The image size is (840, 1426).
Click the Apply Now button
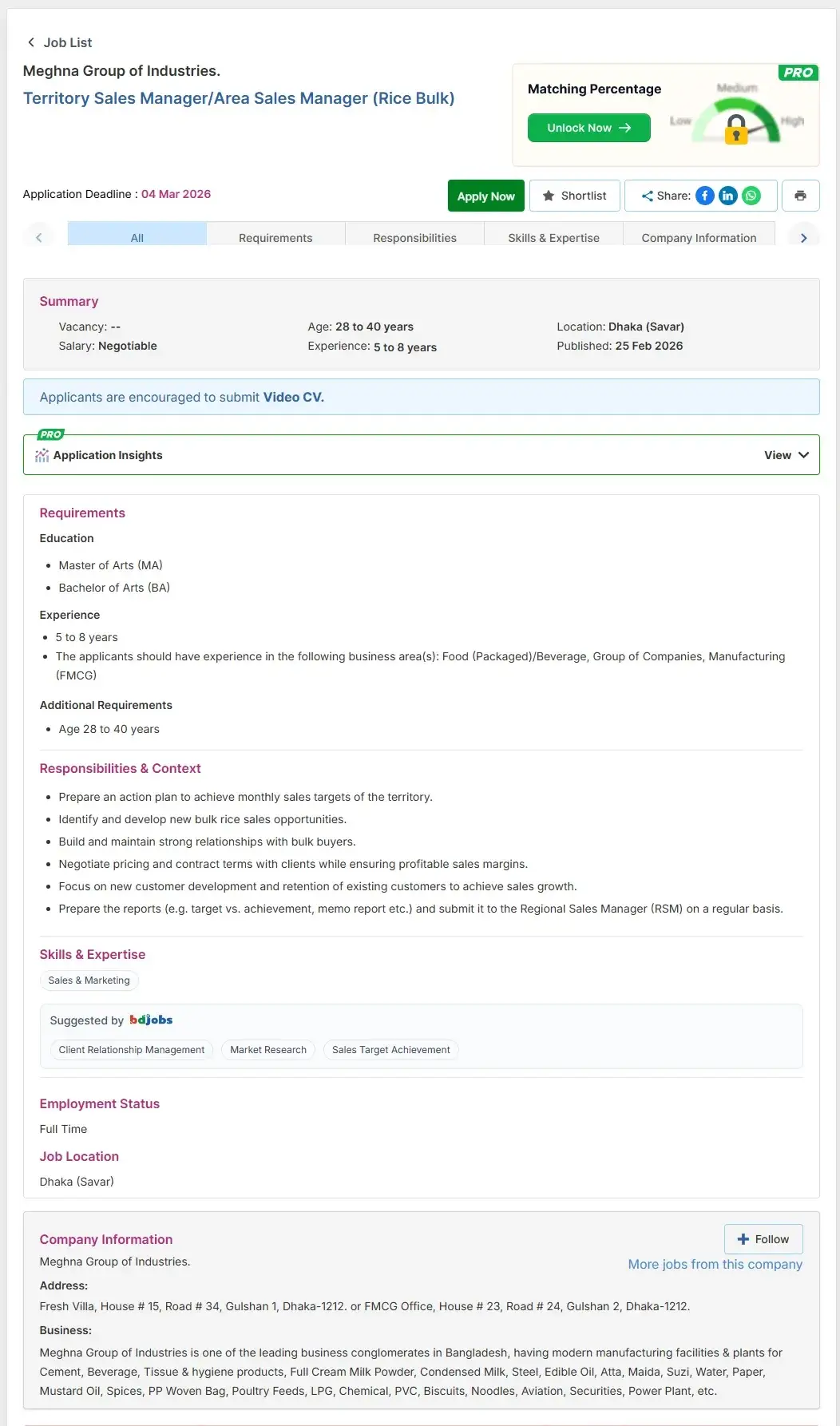tap(485, 196)
